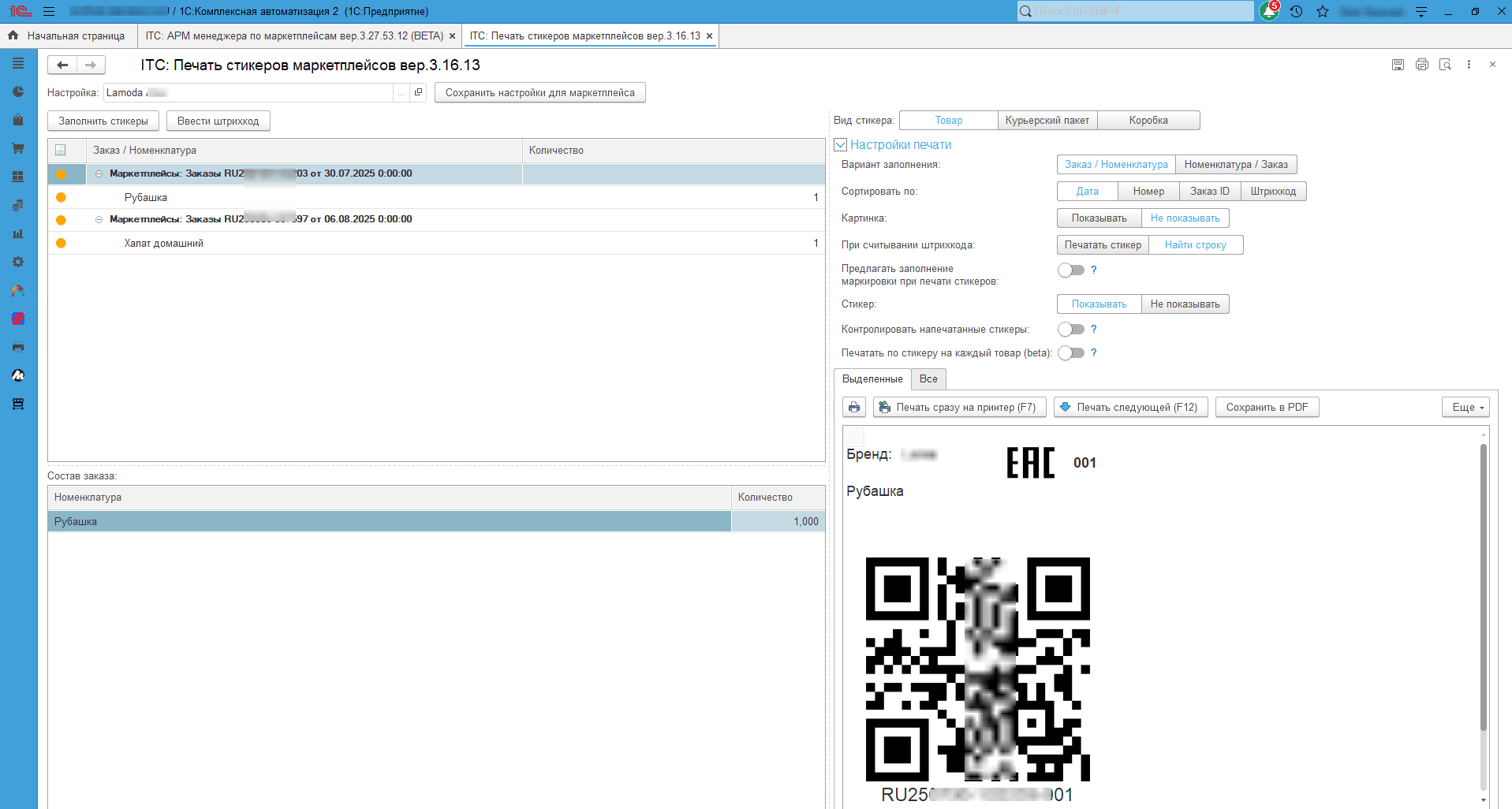Click the preview magnifier page icon in header

coord(1445,65)
